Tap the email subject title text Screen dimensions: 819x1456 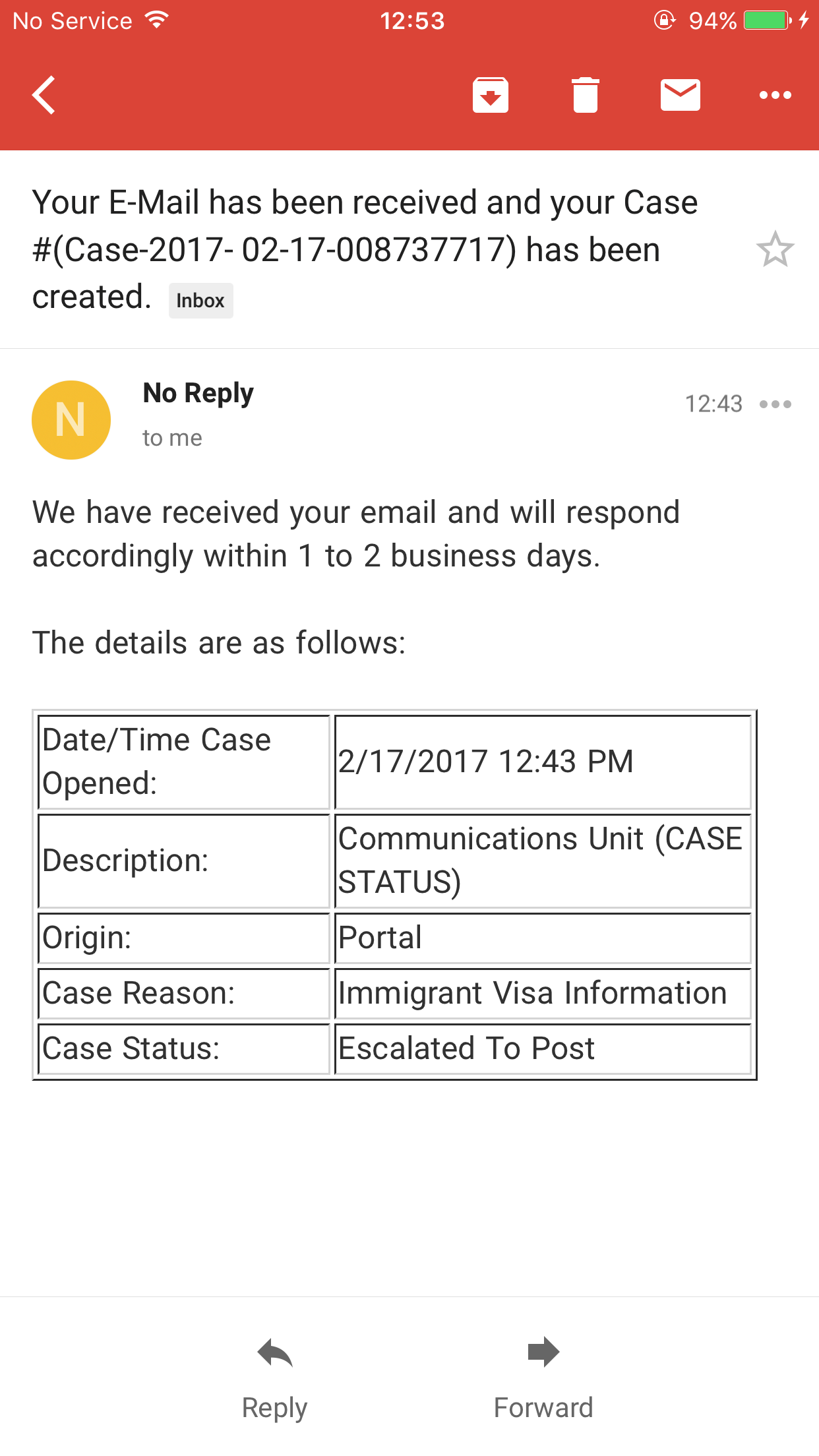click(365, 249)
